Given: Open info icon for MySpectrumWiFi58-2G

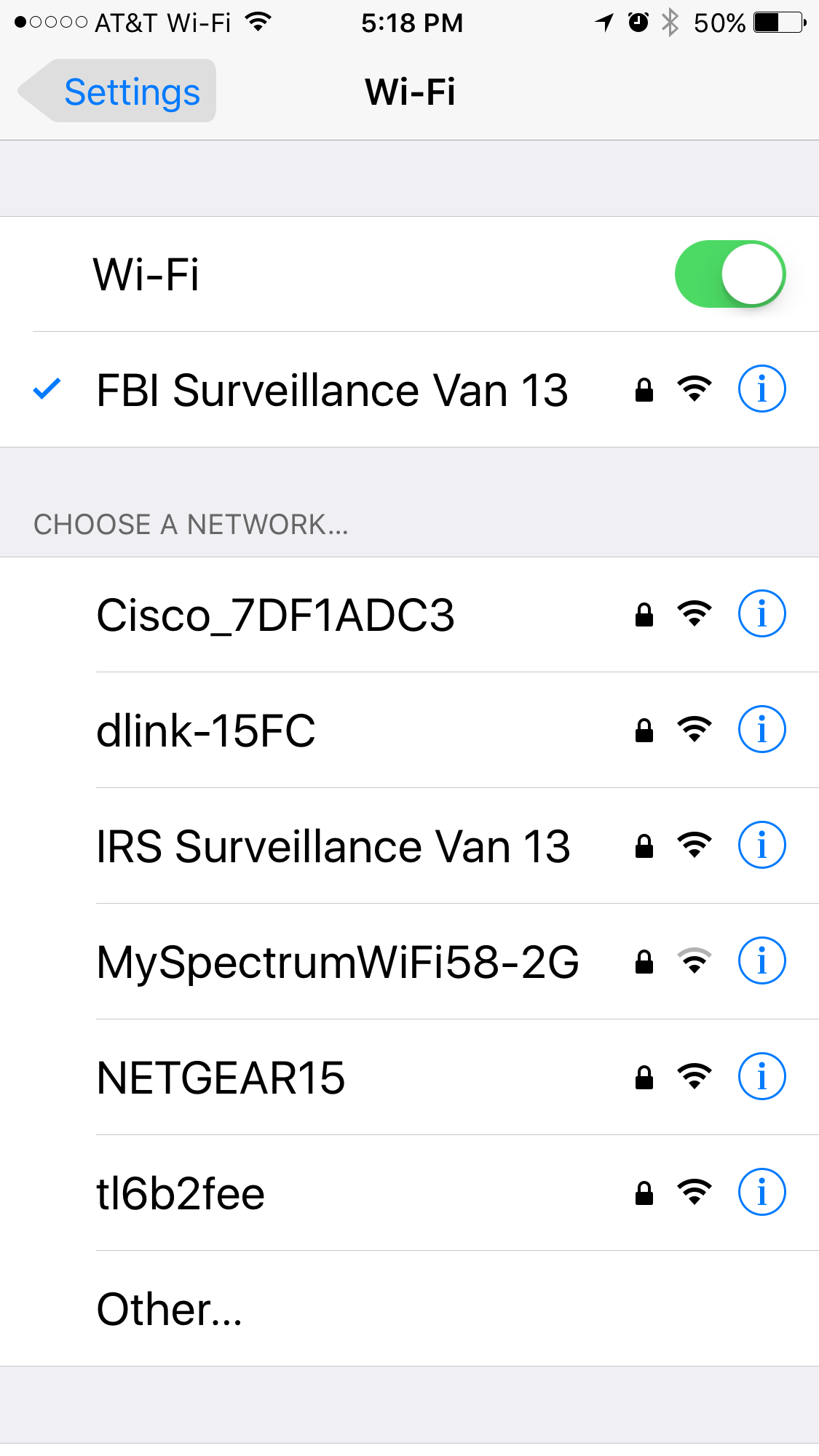Looking at the screenshot, I should (x=761, y=961).
